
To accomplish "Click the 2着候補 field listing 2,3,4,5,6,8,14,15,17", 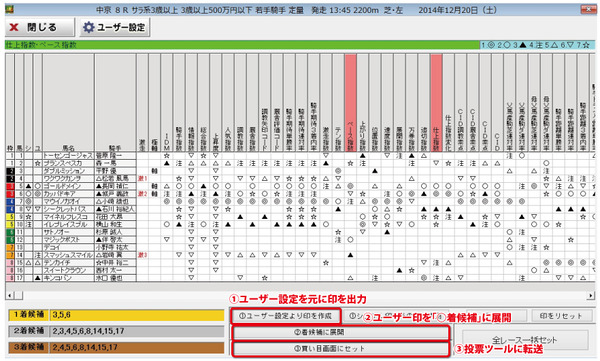I will pyautogui.click(x=137, y=331).
